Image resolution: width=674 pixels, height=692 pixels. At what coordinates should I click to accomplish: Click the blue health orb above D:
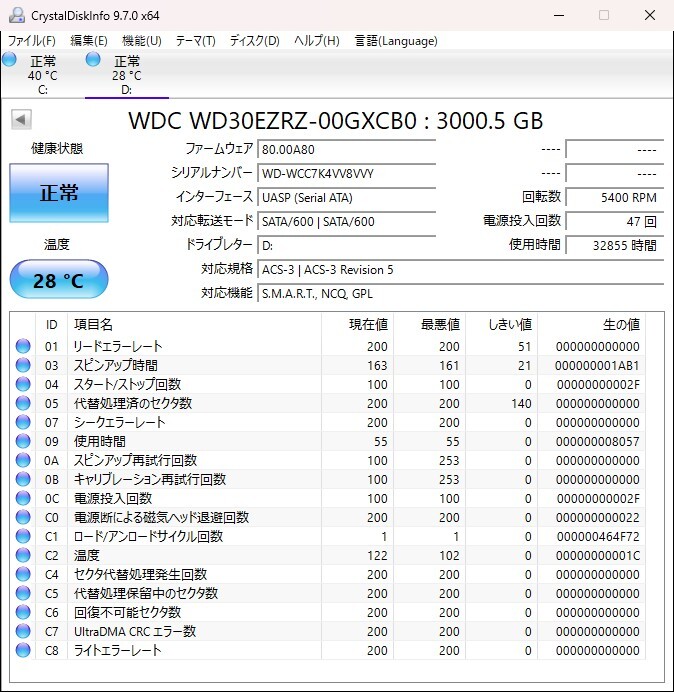(93, 59)
